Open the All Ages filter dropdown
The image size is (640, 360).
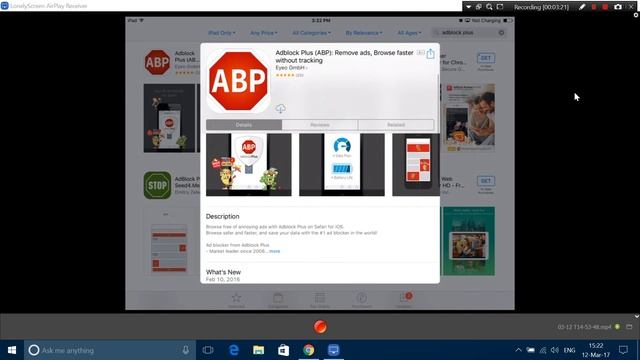(409, 33)
